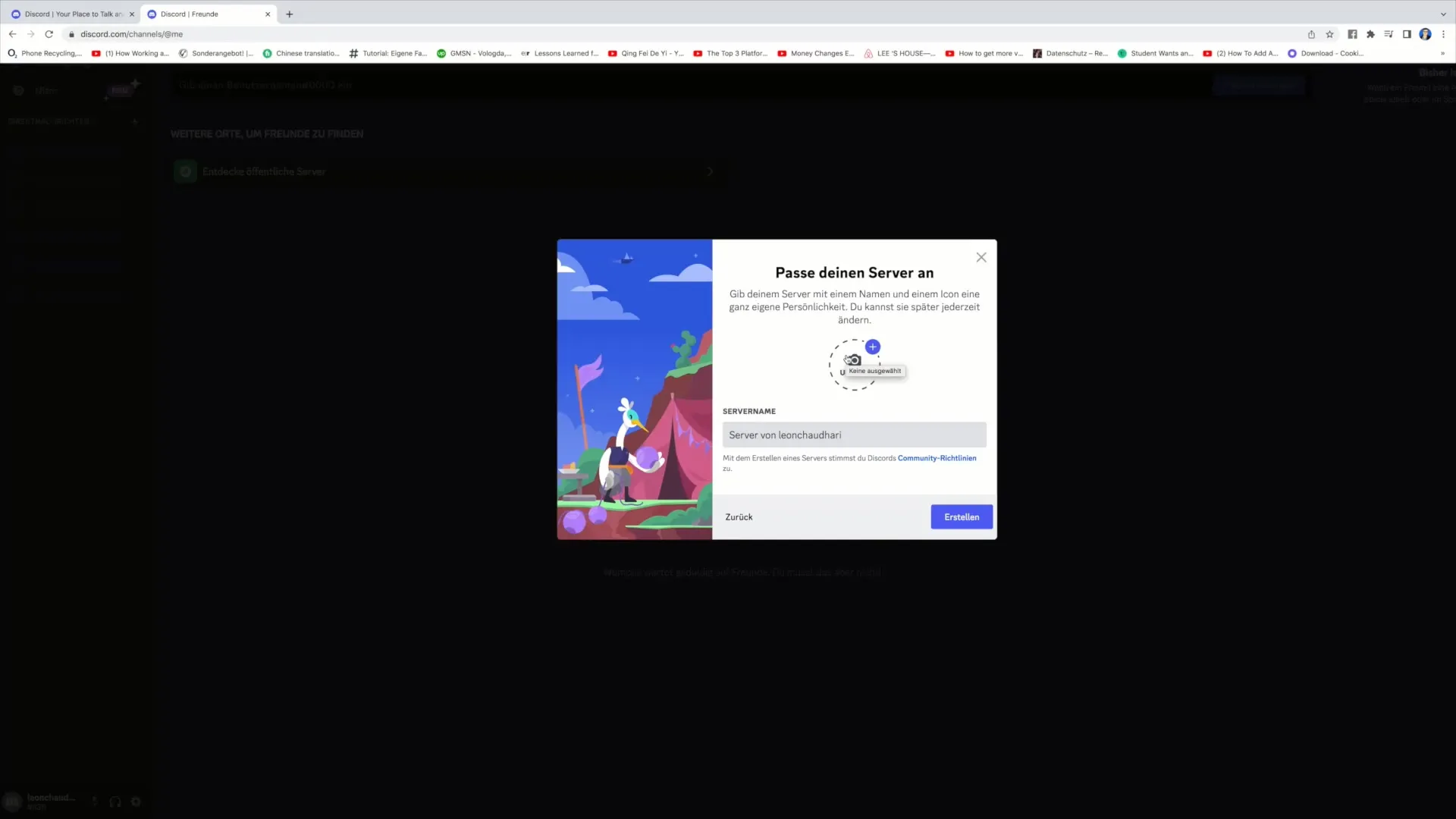
Task: Expand the direct messages section arrow
Action: point(134,121)
